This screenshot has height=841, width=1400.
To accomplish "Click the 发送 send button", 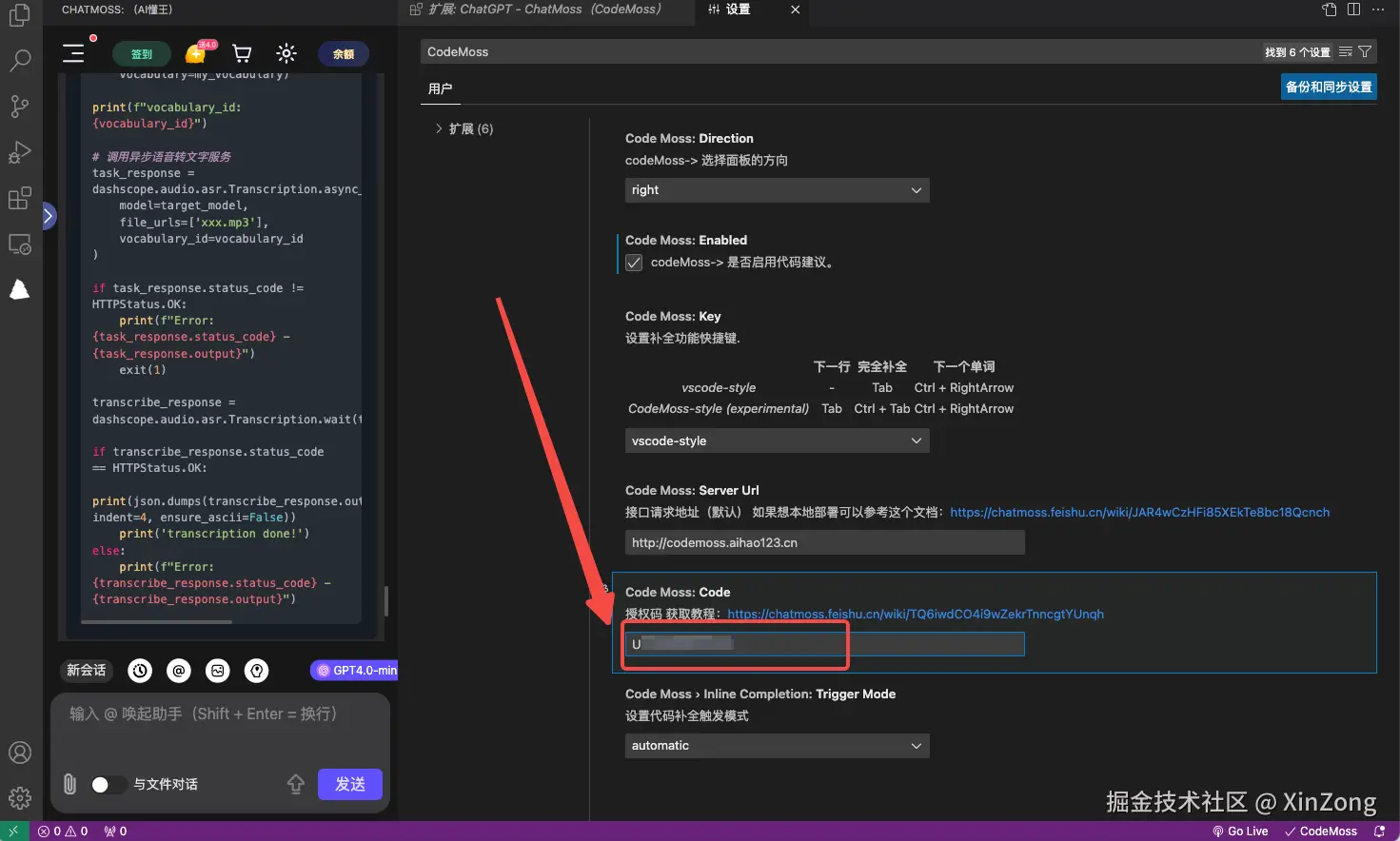I will [350, 784].
